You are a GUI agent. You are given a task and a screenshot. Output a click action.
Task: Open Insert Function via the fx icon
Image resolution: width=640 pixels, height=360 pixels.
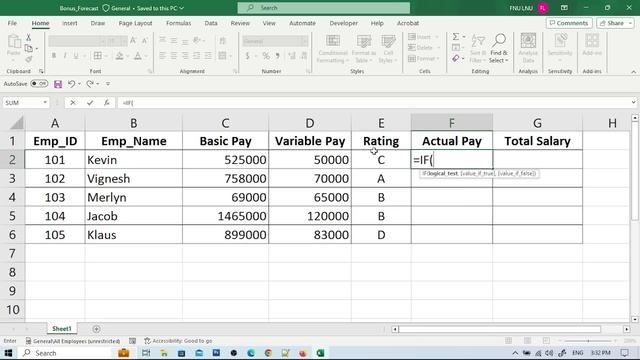[x=107, y=102]
